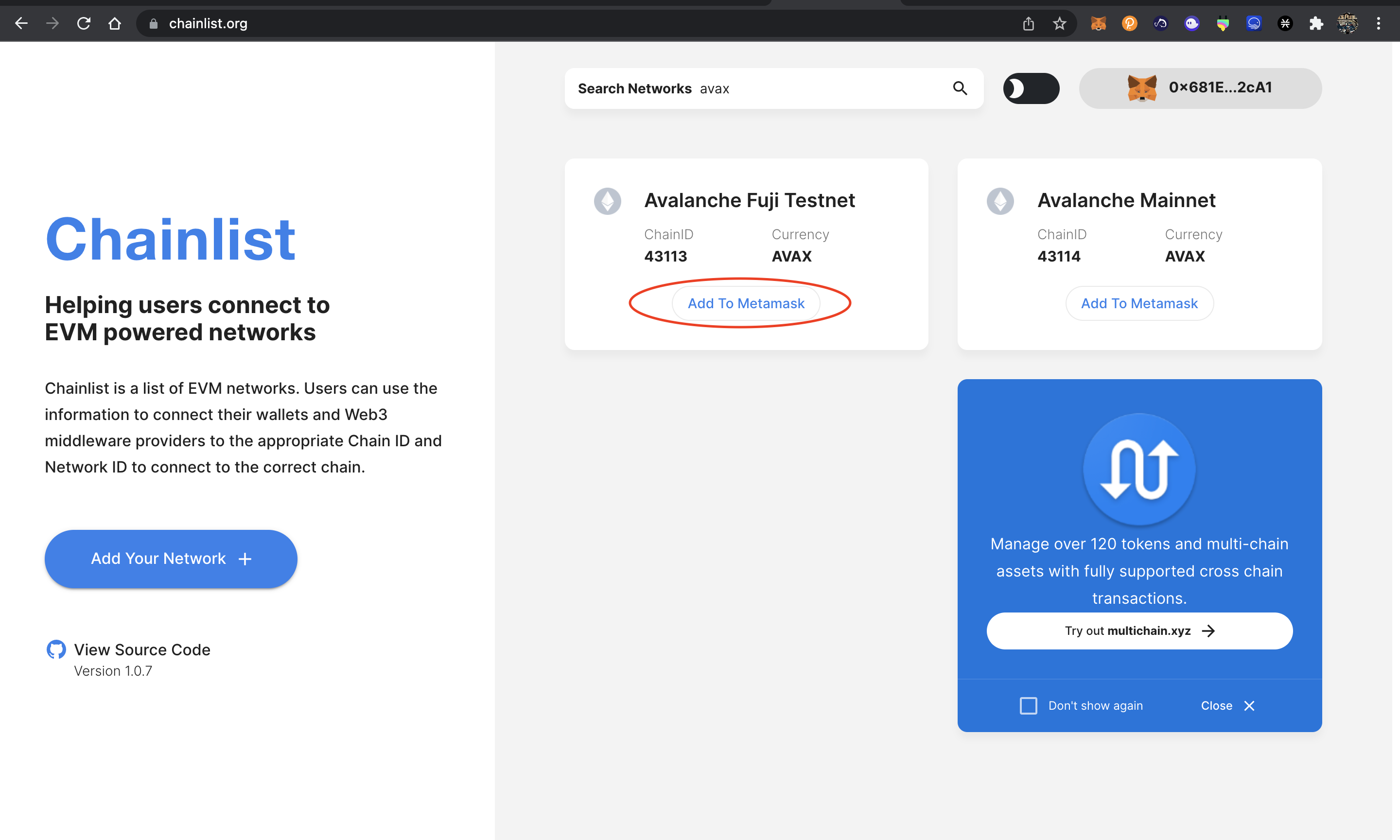Open the share page icon
Image resolution: width=1400 pixels, height=840 pixels.
pyautogui.click(x=1028, y=23)
